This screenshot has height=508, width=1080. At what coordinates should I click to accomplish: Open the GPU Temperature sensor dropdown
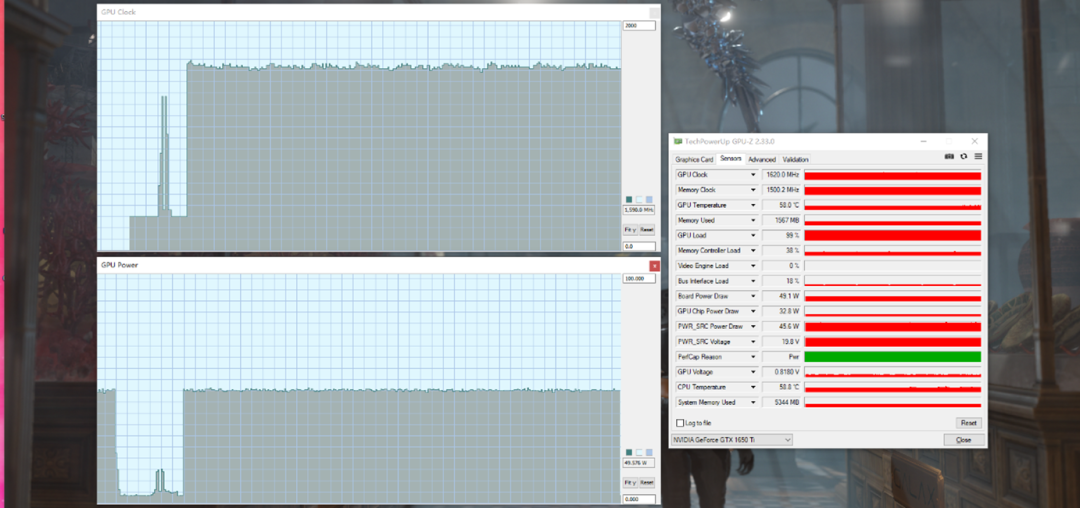pos(753,205)
